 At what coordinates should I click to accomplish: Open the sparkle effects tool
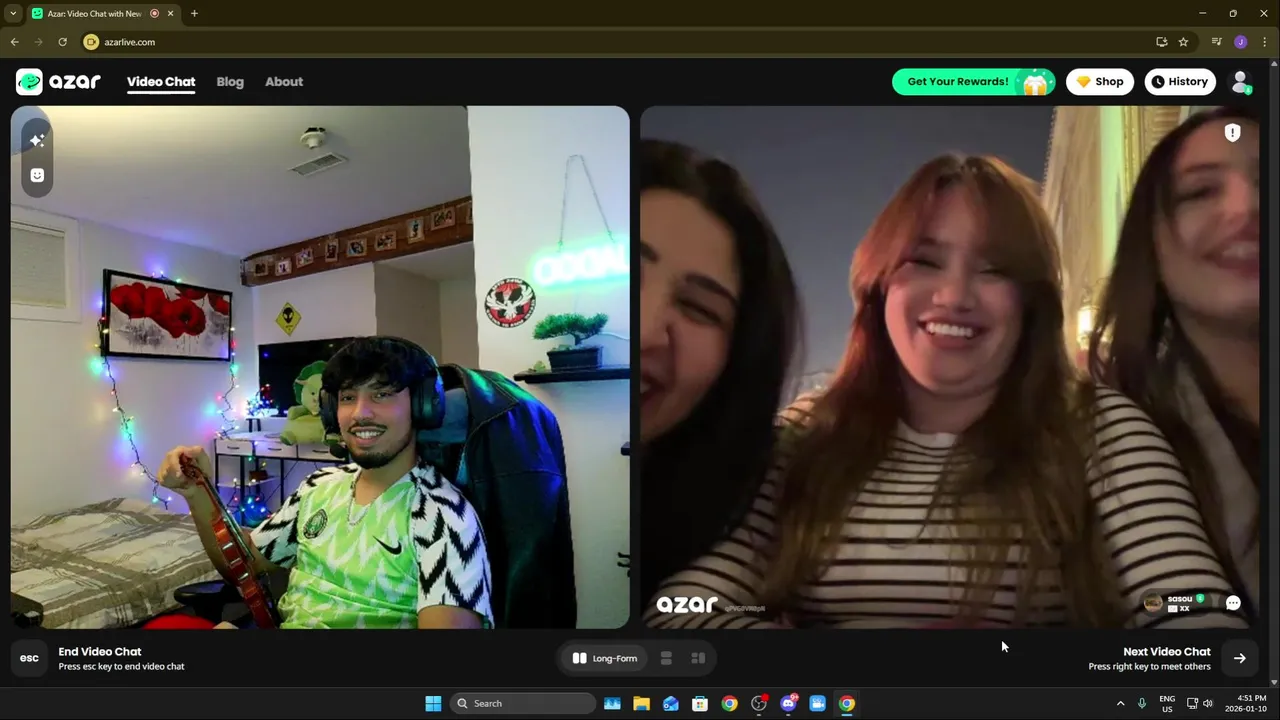click(x=37, y=141)
